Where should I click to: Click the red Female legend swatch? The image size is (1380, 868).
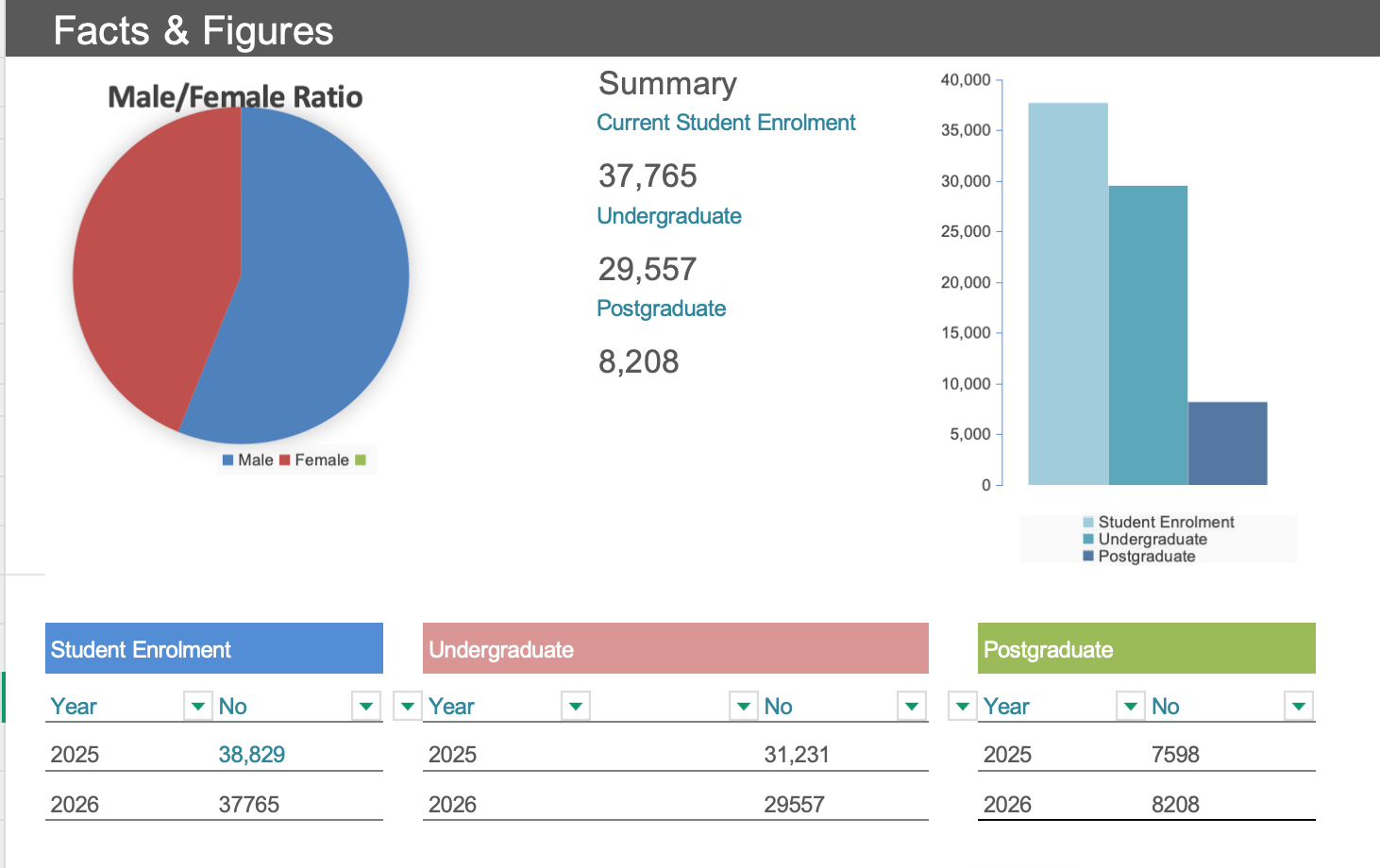pos(284,460)
